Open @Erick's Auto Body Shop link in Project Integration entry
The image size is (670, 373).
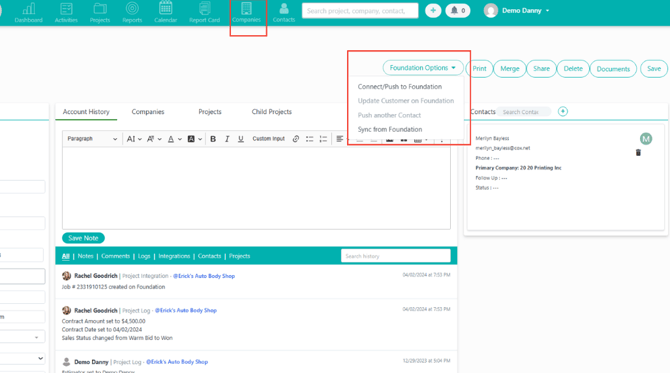204,276
